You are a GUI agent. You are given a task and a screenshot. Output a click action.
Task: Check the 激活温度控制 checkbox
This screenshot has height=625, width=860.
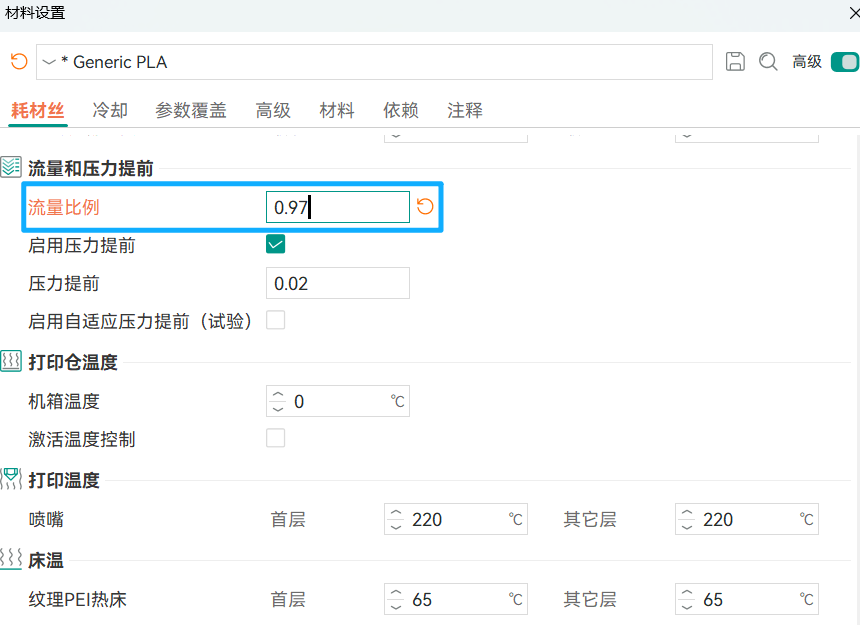(x=275, y=439)
